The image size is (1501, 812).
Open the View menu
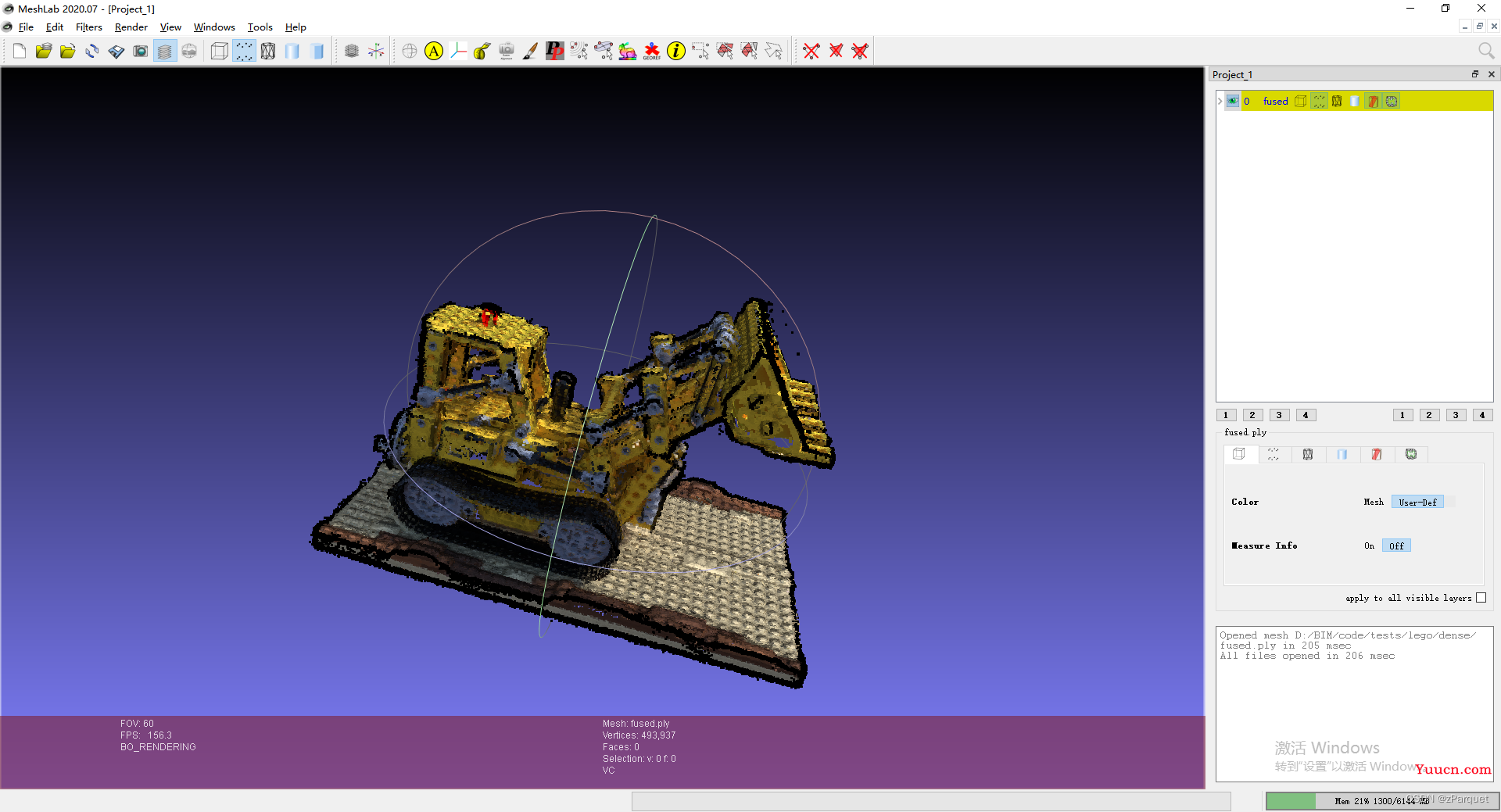pyautogui.click(x=170, y=27)
